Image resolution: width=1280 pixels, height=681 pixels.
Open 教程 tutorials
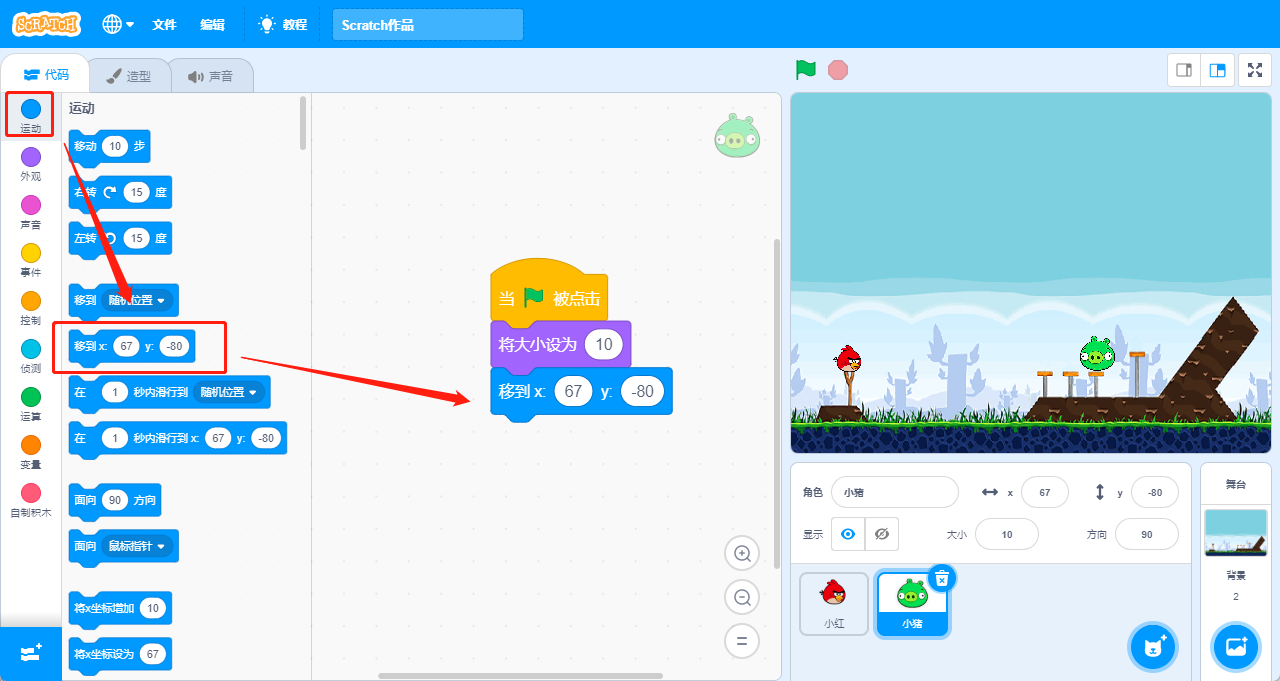283,24
